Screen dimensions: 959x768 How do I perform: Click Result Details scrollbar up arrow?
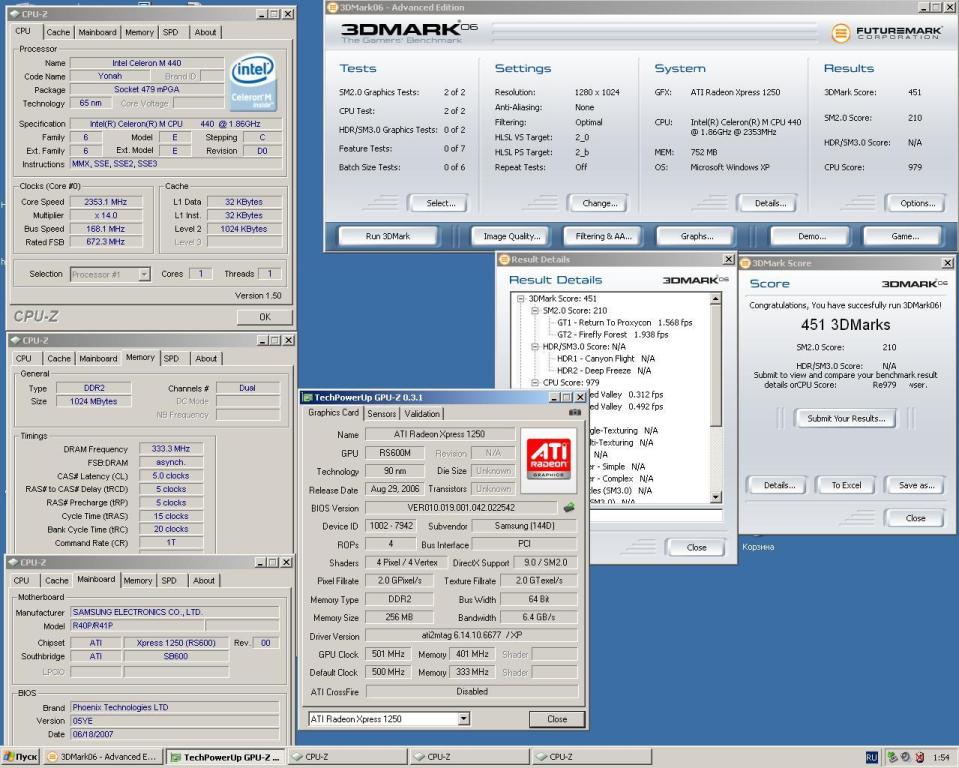pyautogui.click(x=716, y=298)
